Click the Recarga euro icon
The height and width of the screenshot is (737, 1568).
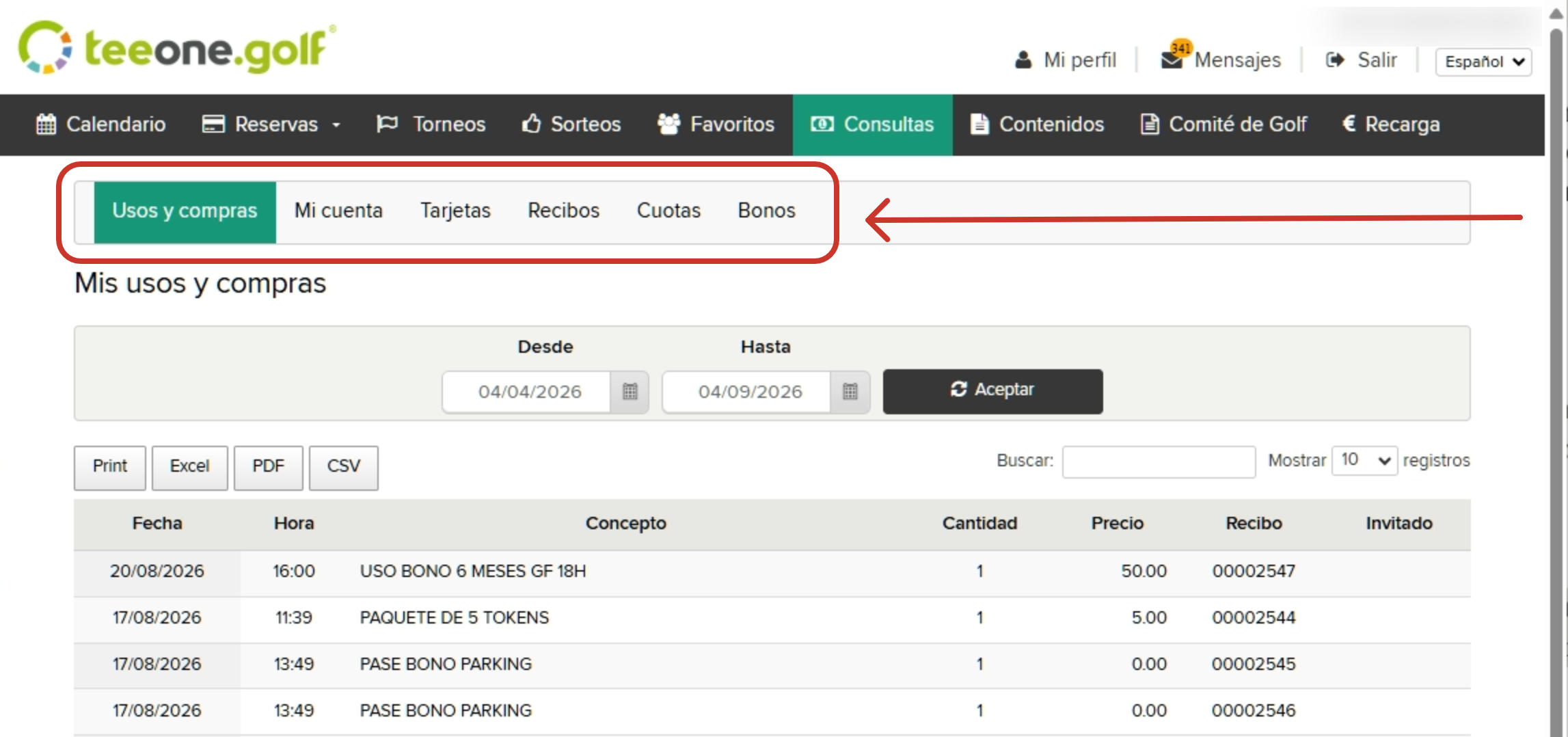(1349, 124)
